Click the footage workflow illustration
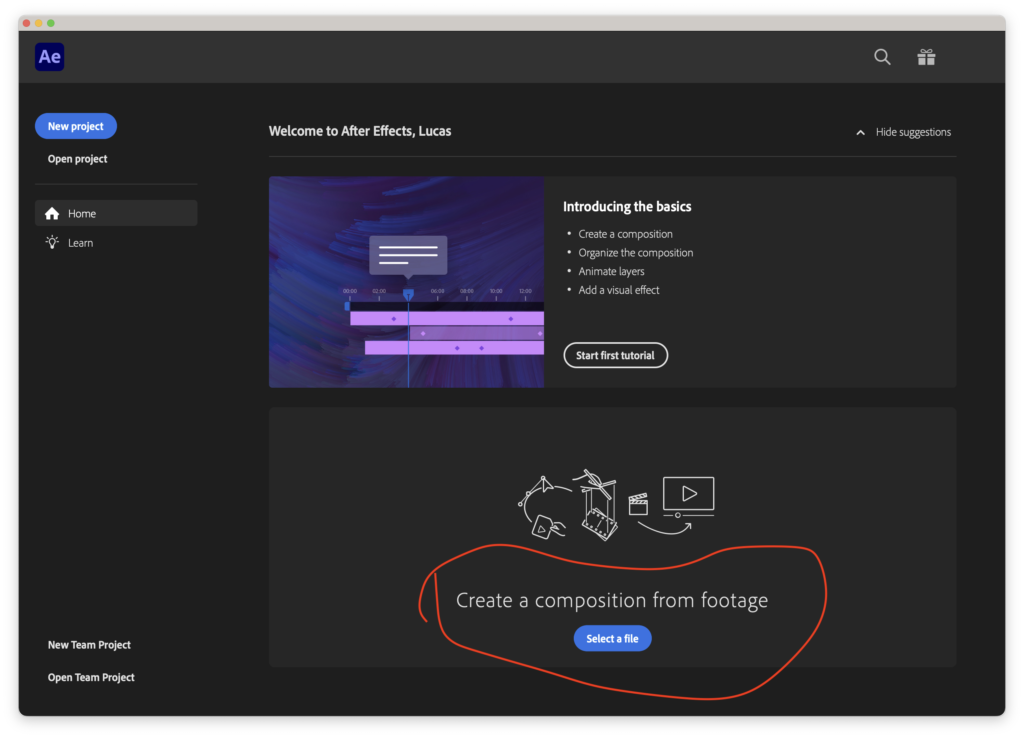Screen dimensions: 1024x738 pos(616,505)
